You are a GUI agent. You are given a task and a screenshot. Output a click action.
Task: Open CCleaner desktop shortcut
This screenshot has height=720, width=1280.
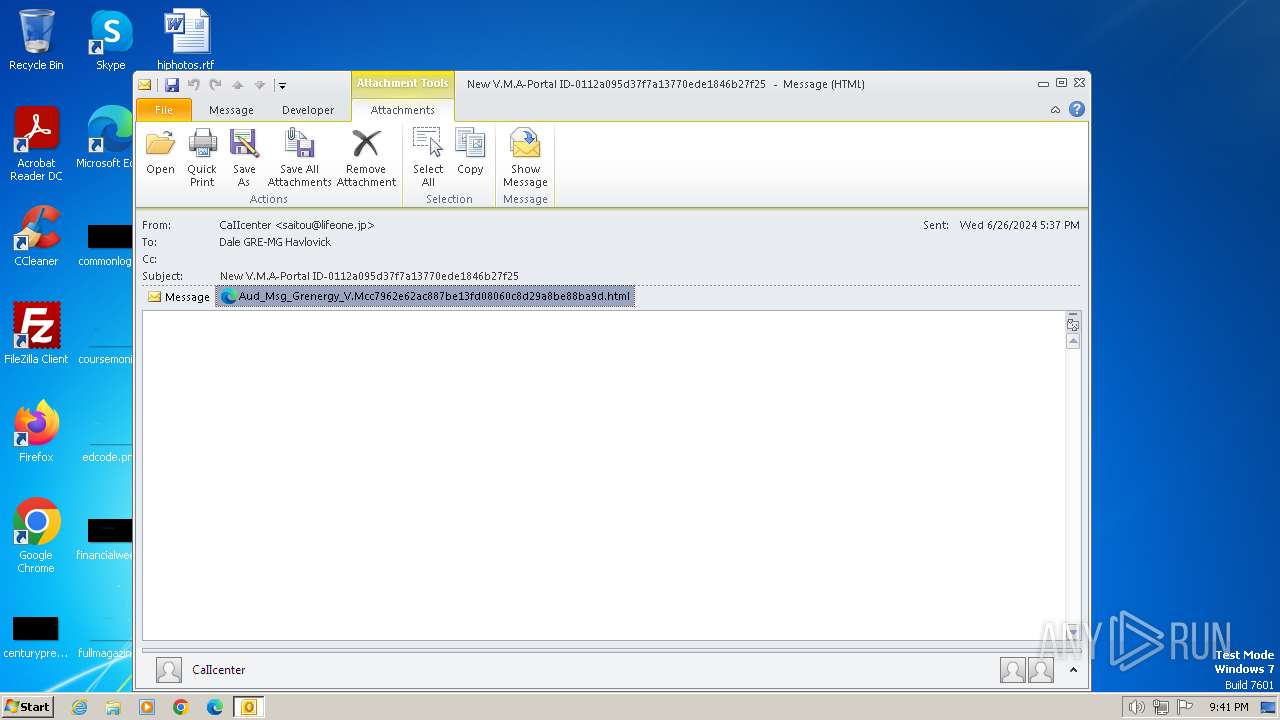click(36, 236)
